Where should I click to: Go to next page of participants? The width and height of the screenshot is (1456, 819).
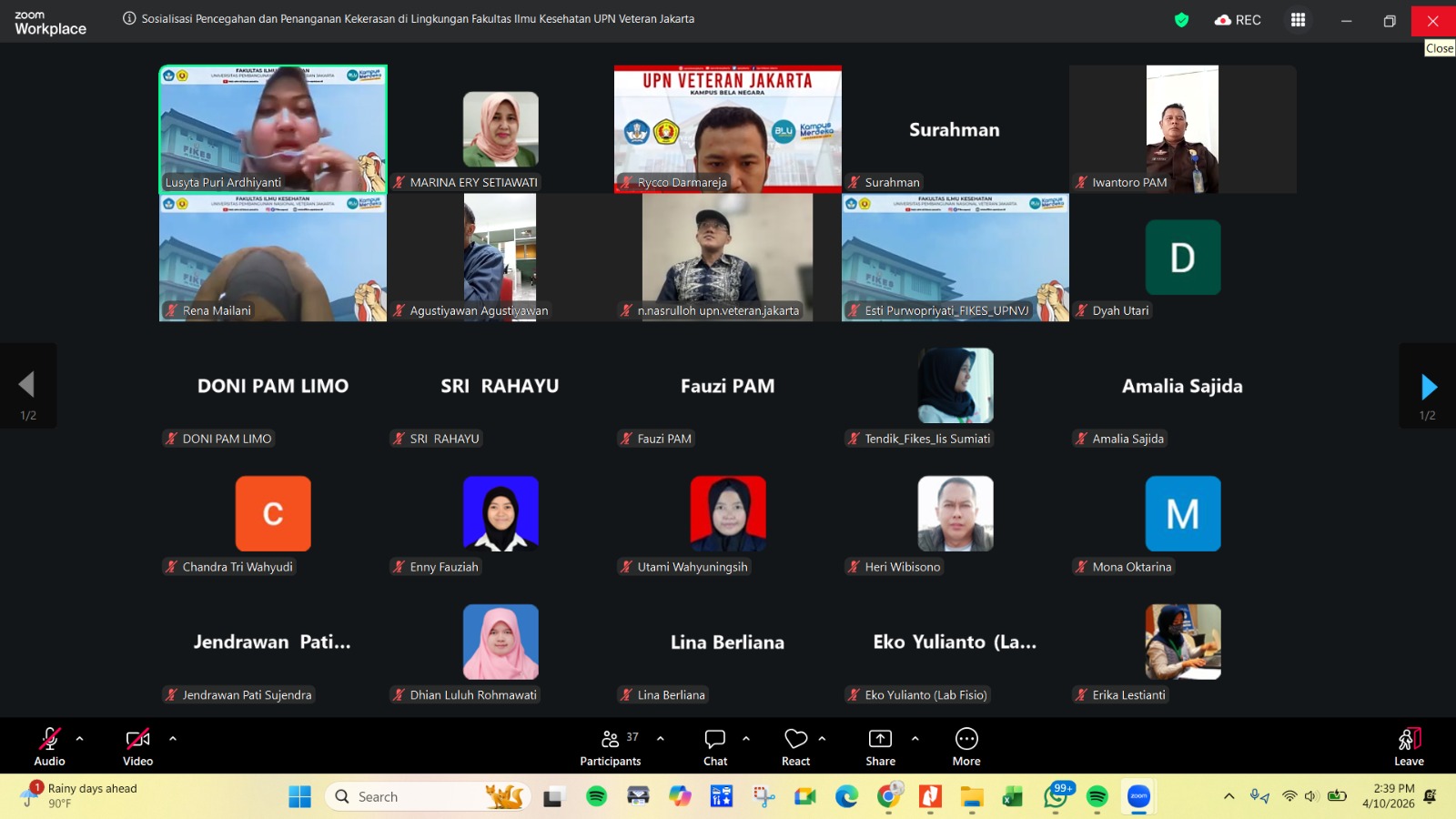tap(1428, 387)
